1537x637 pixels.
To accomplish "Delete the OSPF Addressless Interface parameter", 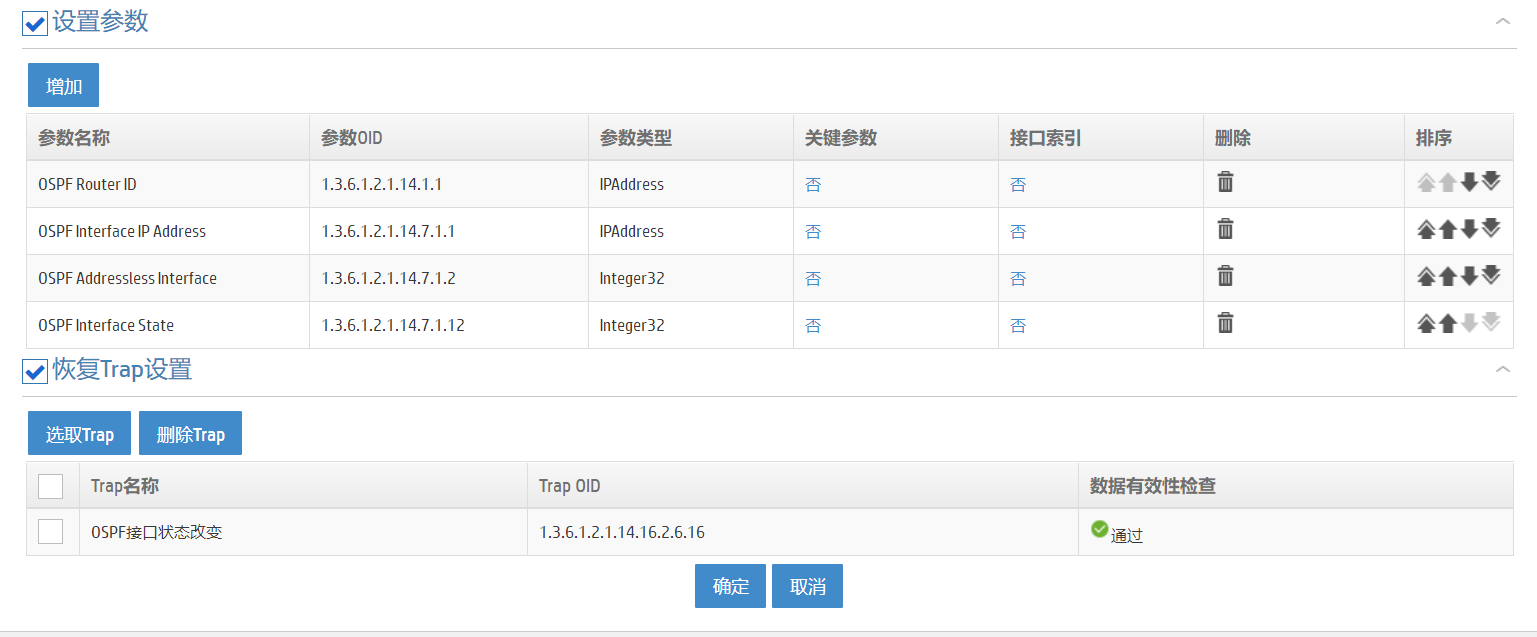I will pyautogui.click(x=1225, y=276).
